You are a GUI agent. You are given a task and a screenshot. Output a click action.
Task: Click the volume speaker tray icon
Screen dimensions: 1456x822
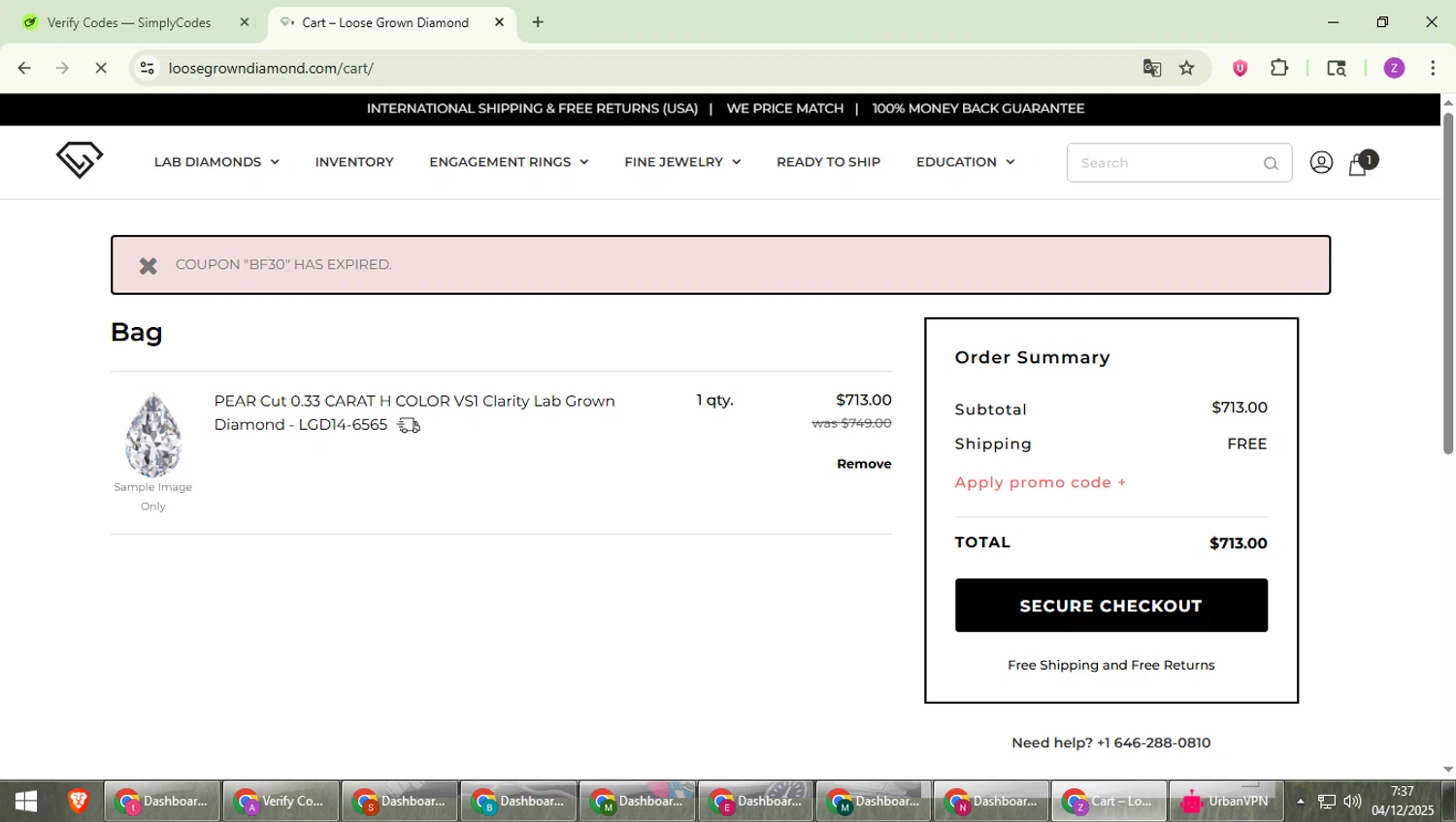pos(1352,802)
